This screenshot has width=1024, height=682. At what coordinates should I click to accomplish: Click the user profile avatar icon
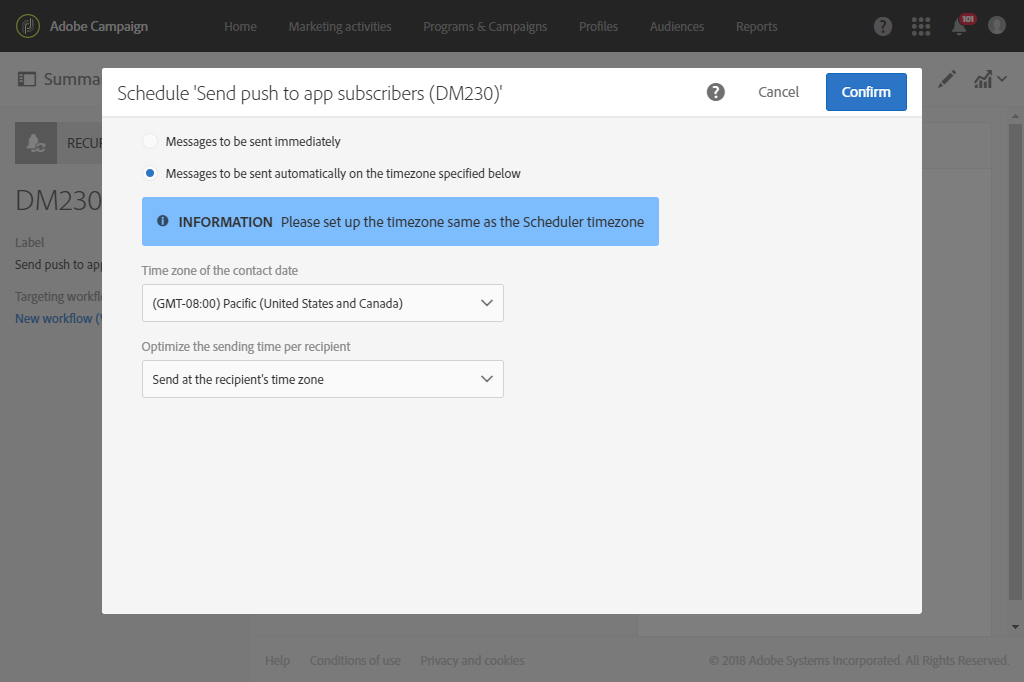point(997,26)
